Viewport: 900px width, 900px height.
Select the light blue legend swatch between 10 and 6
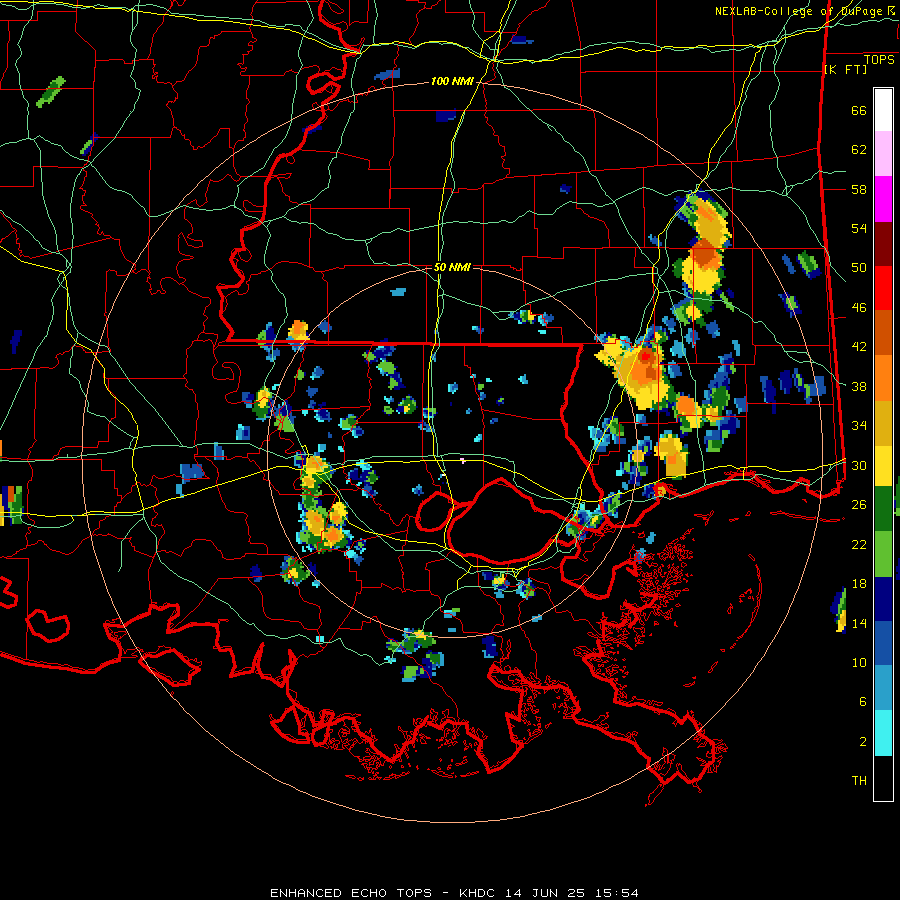[883, 688]
